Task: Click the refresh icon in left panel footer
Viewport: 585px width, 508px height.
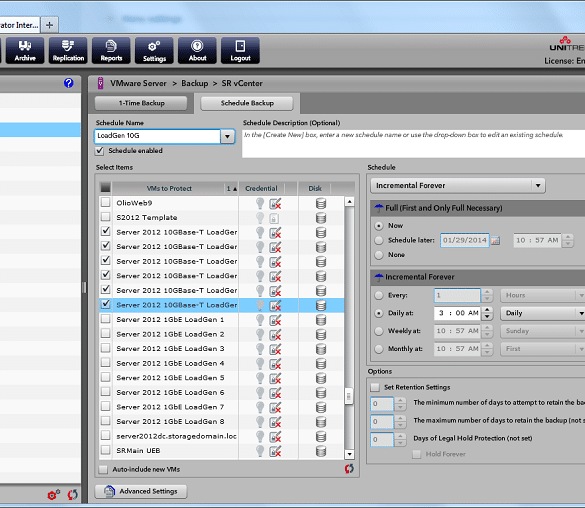Action: (x=72, y=495)
